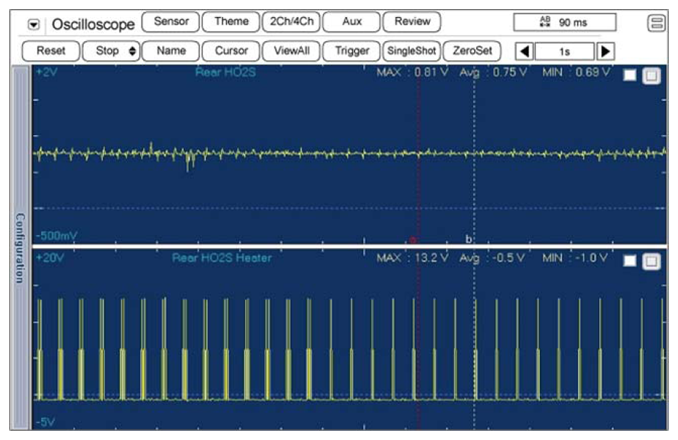
Task: Click the Name toolbar button
Action: [x=170, y=50]
